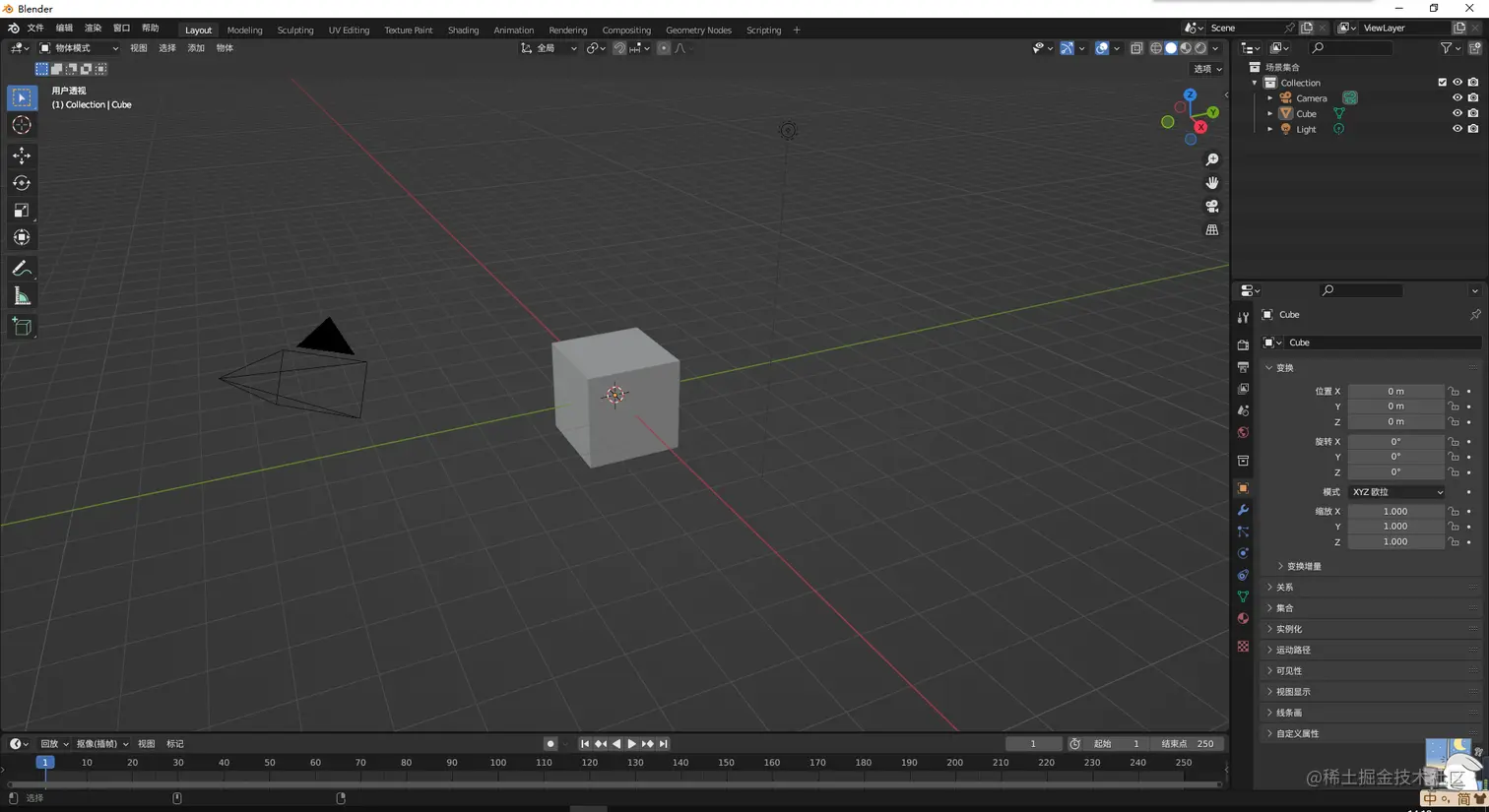Open the Texture properties tab

click(1243, 647)
